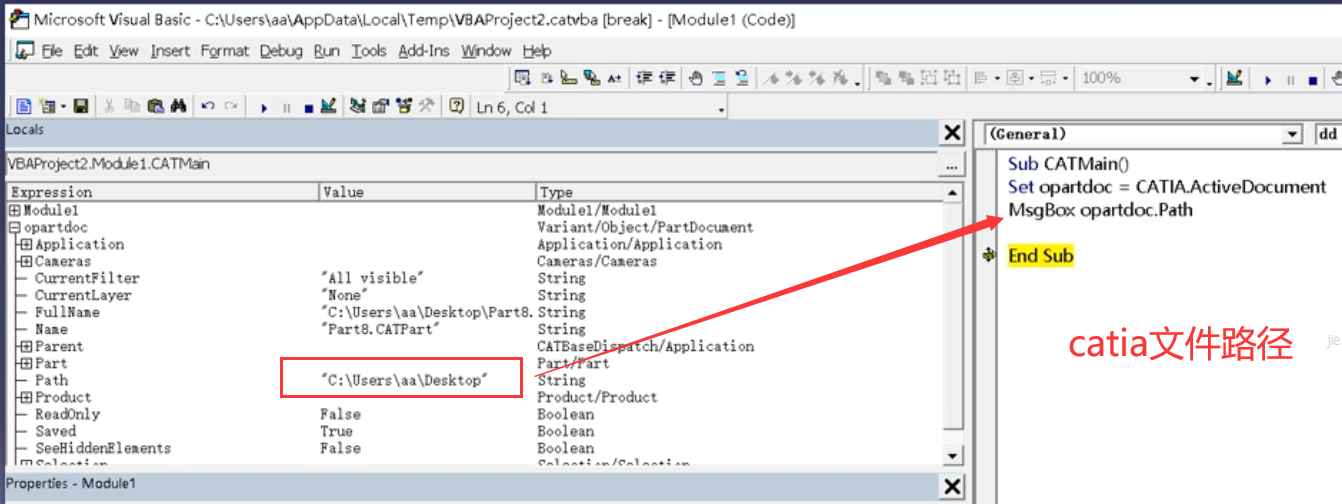This screenshot has width=1342, height=504.
Task: Expand the Parent node under opartdoc
Action: [26, 347]
